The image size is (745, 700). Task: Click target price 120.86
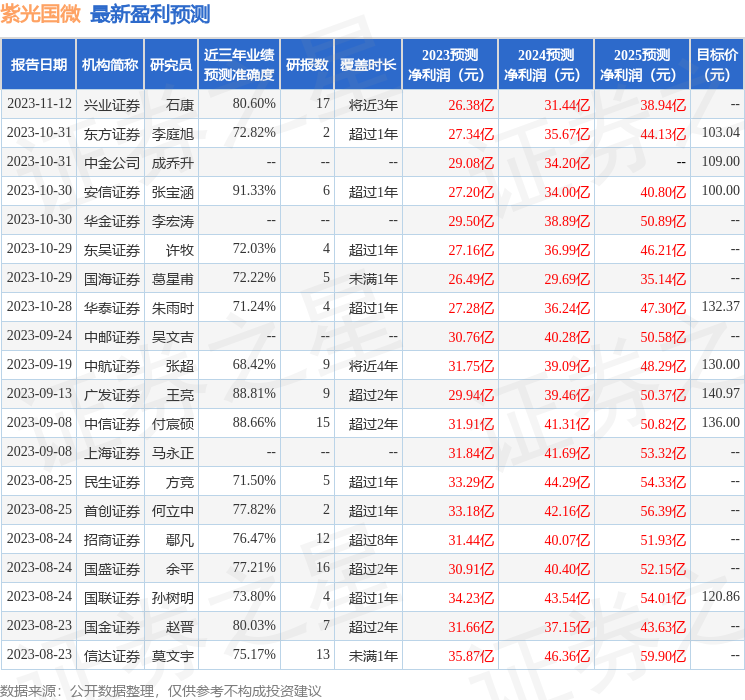click(x=721, y=596)
